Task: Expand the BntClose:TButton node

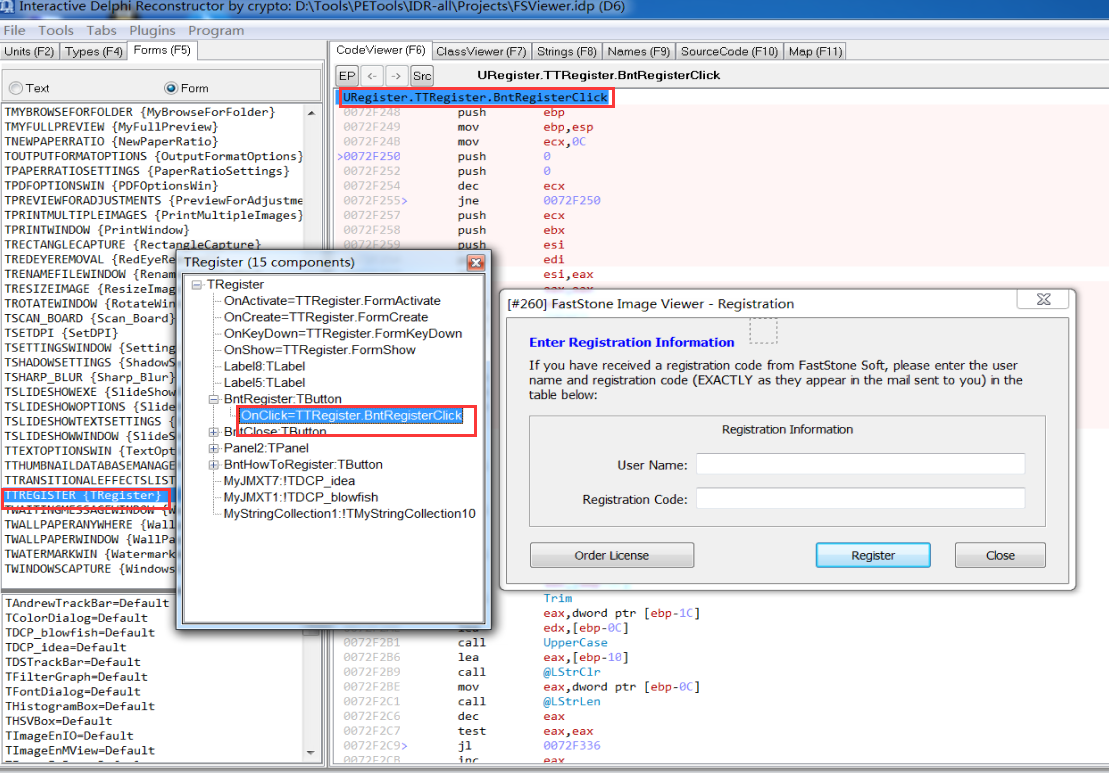Action: coord(214,432)
